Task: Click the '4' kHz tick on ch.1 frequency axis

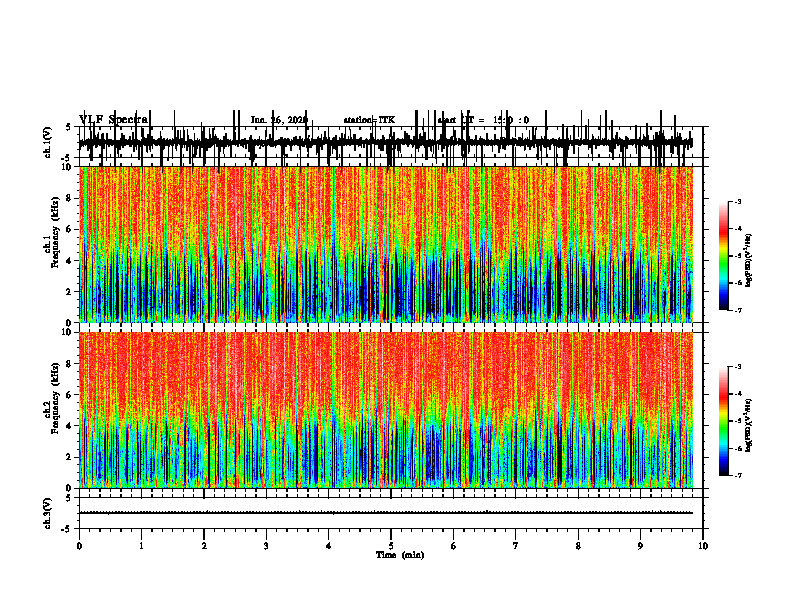Action: tap(70, 261)
